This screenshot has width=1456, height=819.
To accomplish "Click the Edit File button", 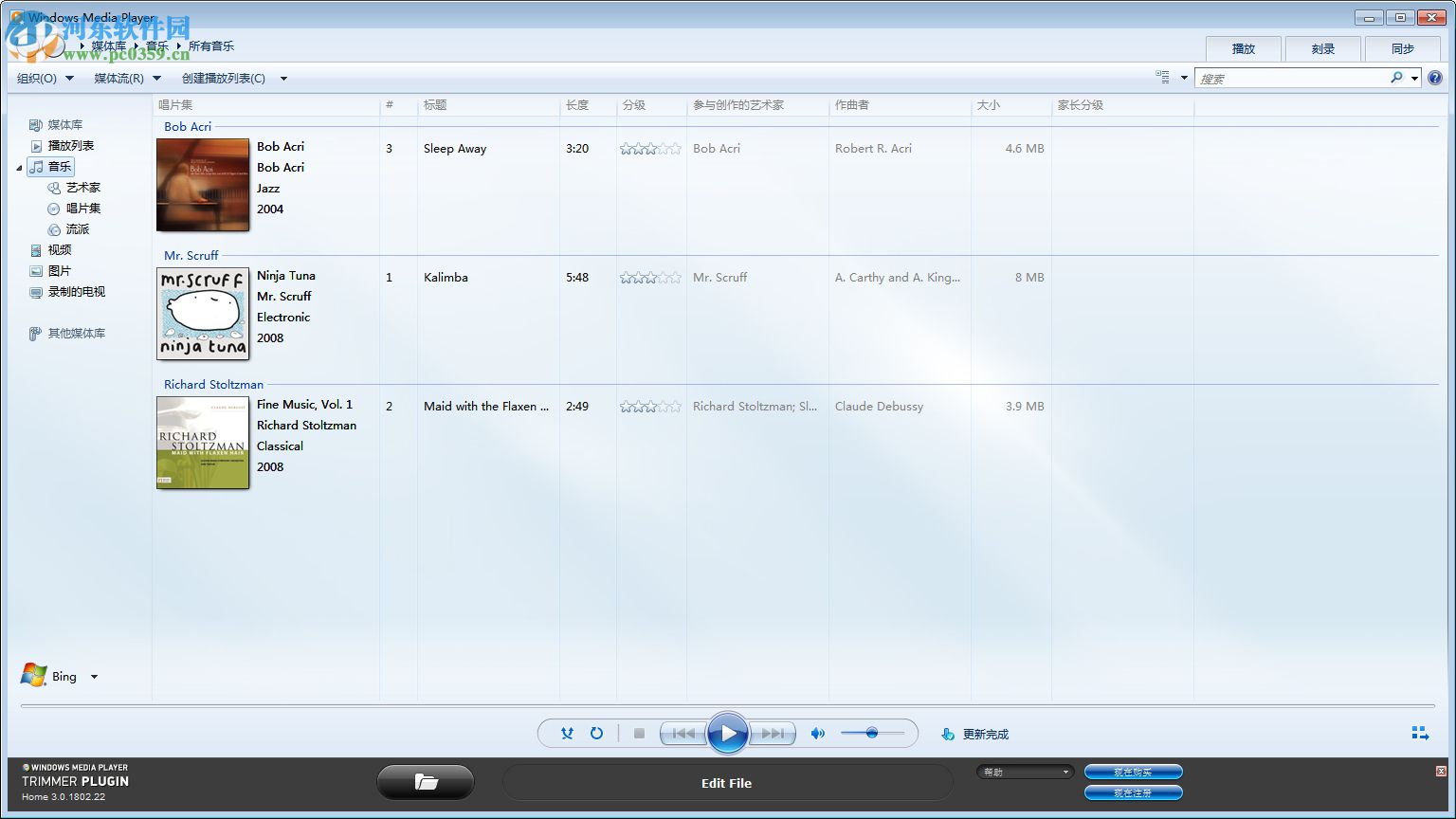I will click(727, 783).
